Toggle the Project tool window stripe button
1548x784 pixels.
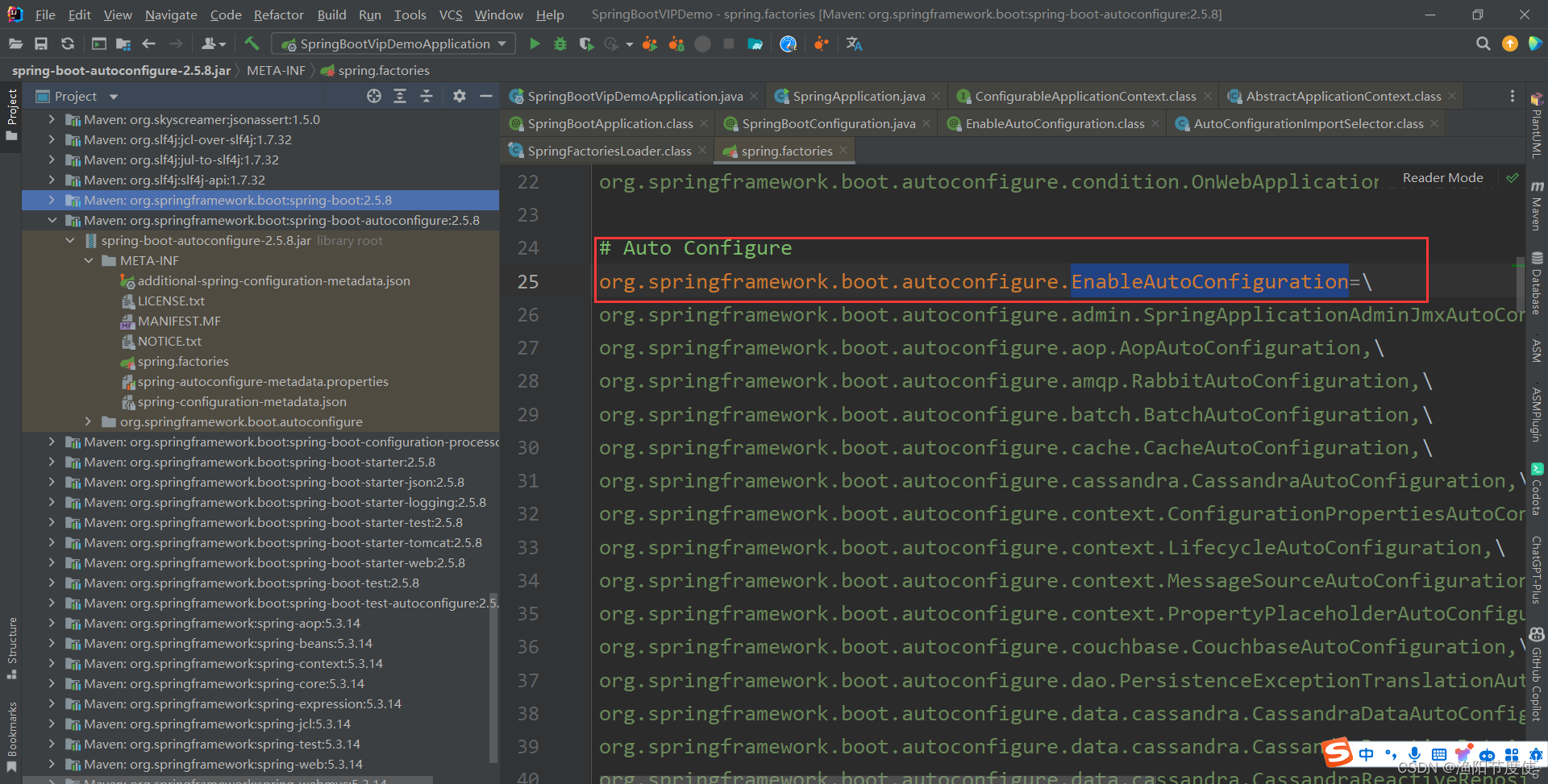[11, 114]
